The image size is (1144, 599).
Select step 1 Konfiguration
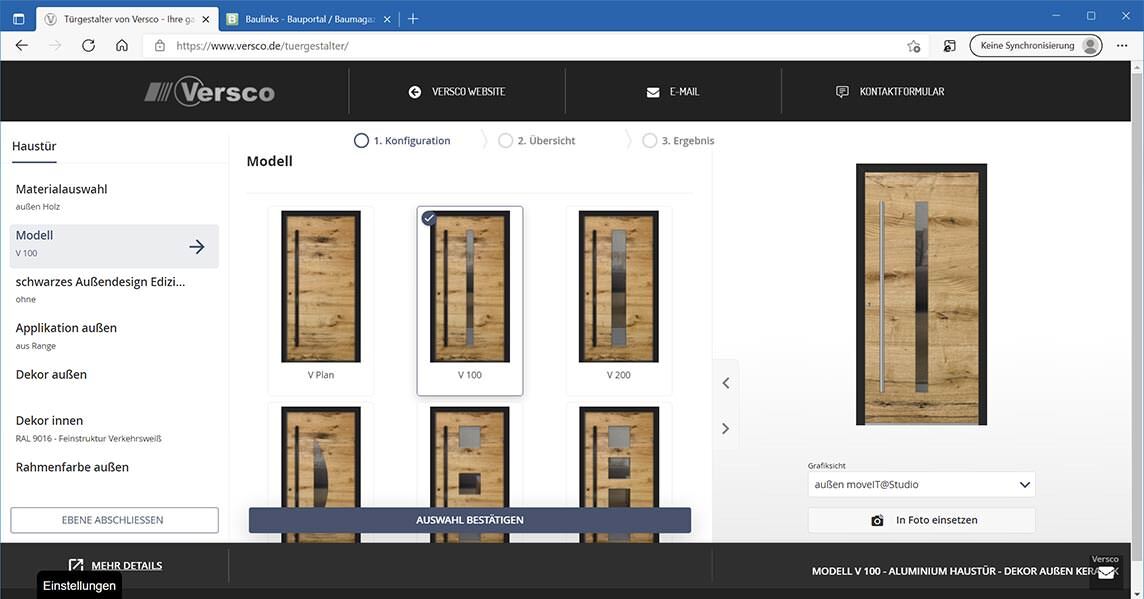pyautogui.click(x=402, y=141)
